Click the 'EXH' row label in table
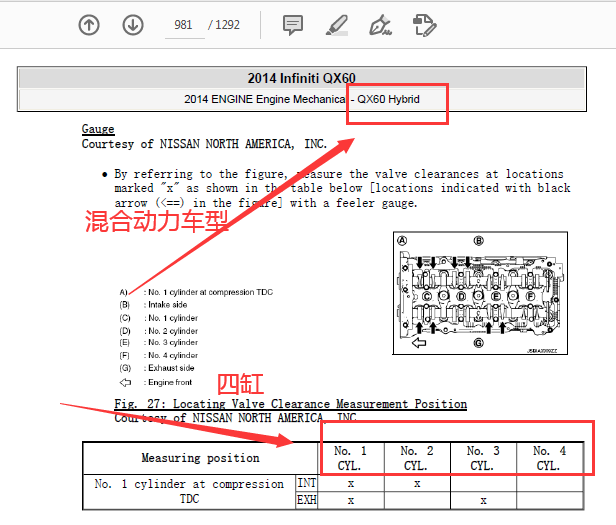This screenshot has height=525, width=616. click(306, 500)
